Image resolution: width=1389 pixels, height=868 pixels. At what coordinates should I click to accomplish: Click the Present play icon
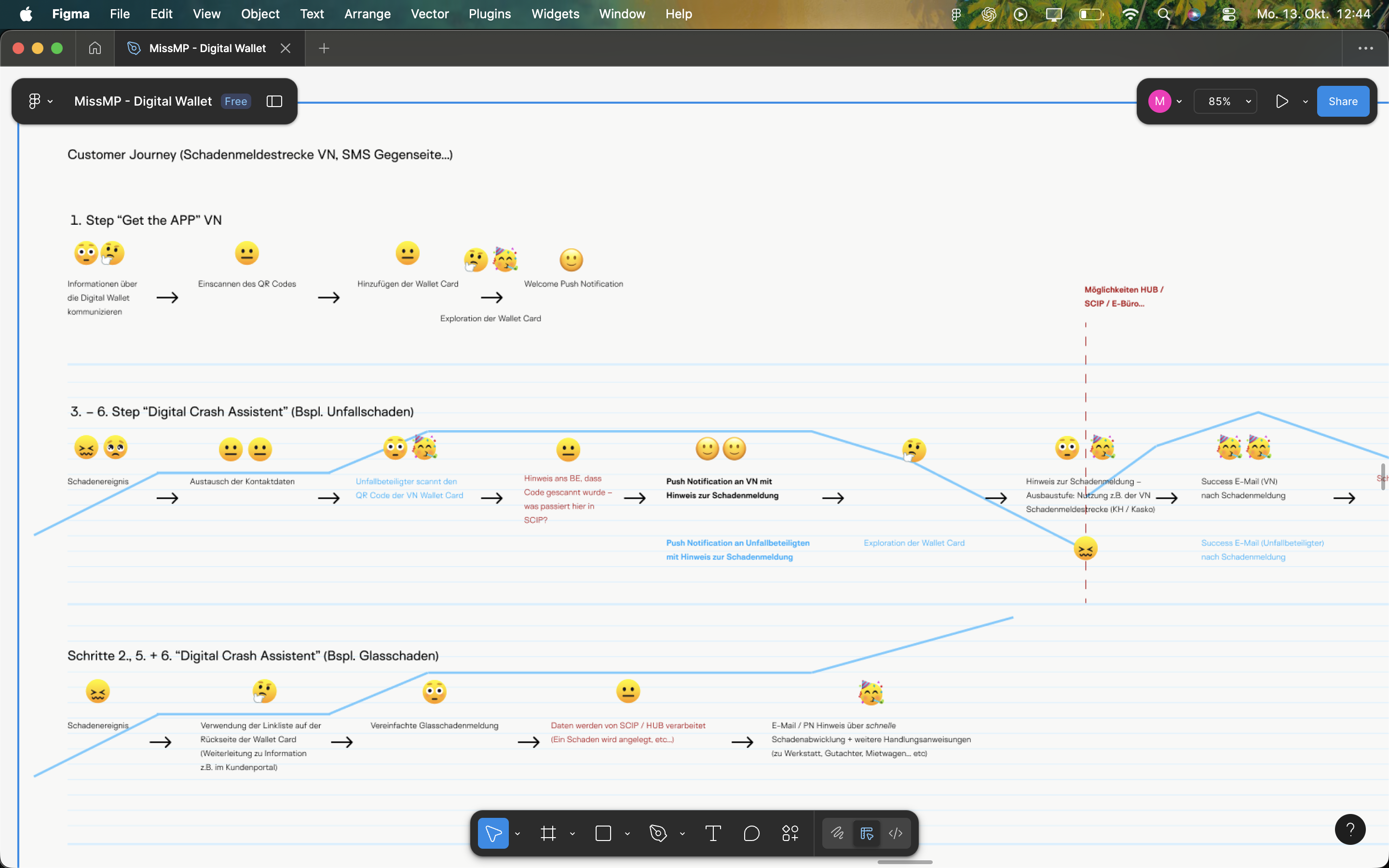pyautogui.click(x=1281, y=102)
